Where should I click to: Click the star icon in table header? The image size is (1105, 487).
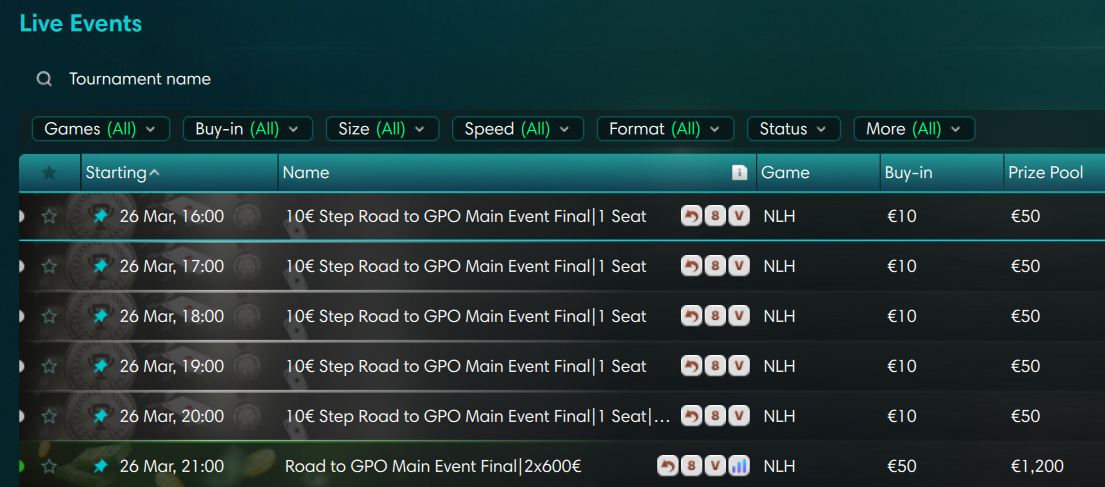[49, 173]
